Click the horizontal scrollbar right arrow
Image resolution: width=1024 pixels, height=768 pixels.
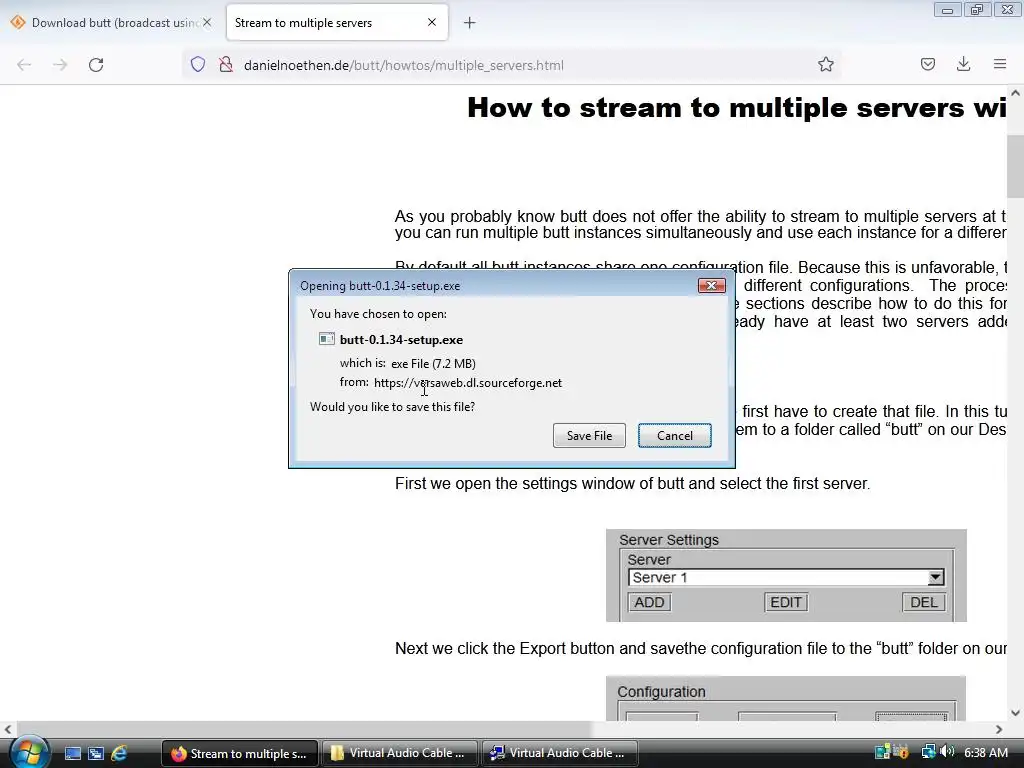(999, 729)
